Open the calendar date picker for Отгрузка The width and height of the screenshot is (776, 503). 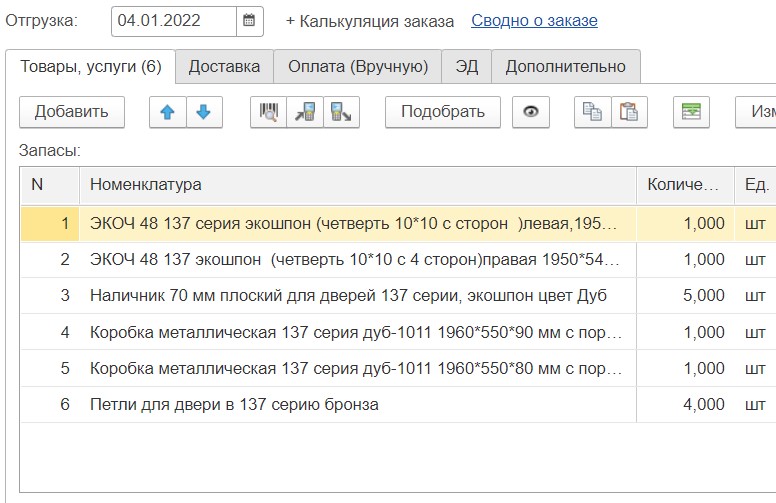click(250, 20)
